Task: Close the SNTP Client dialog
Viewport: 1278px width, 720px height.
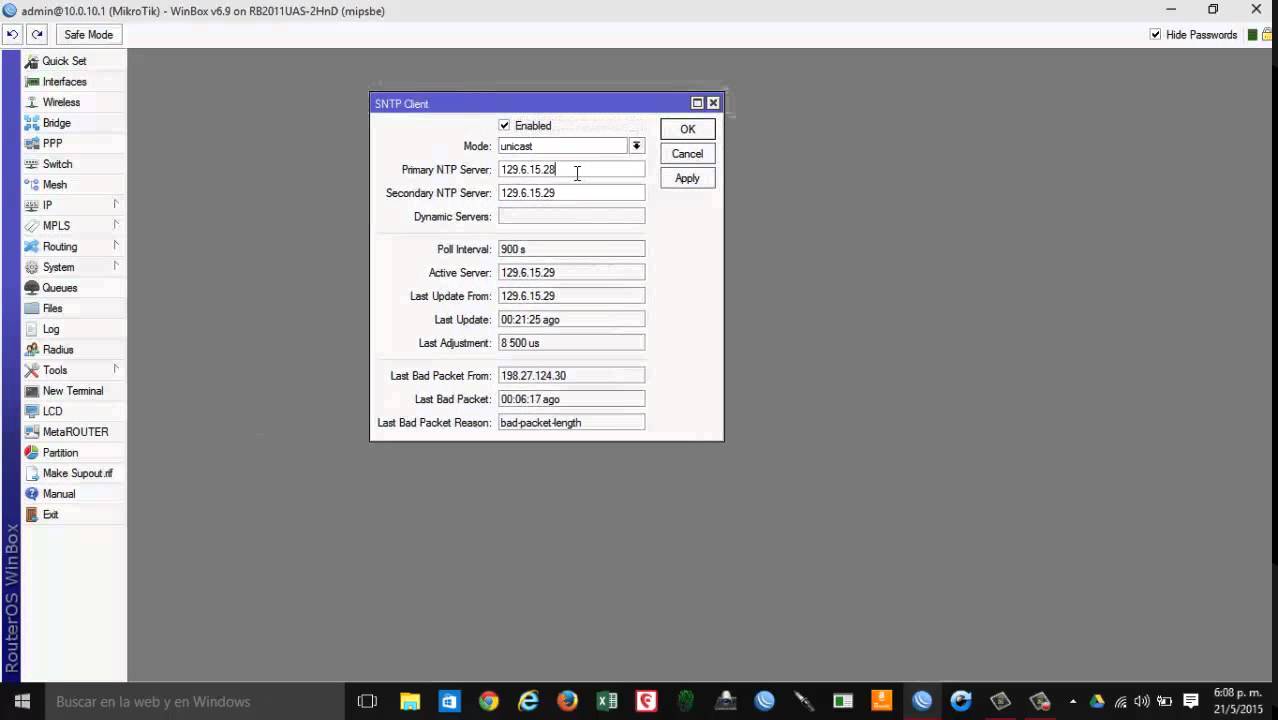Action: tap(713, 103)
